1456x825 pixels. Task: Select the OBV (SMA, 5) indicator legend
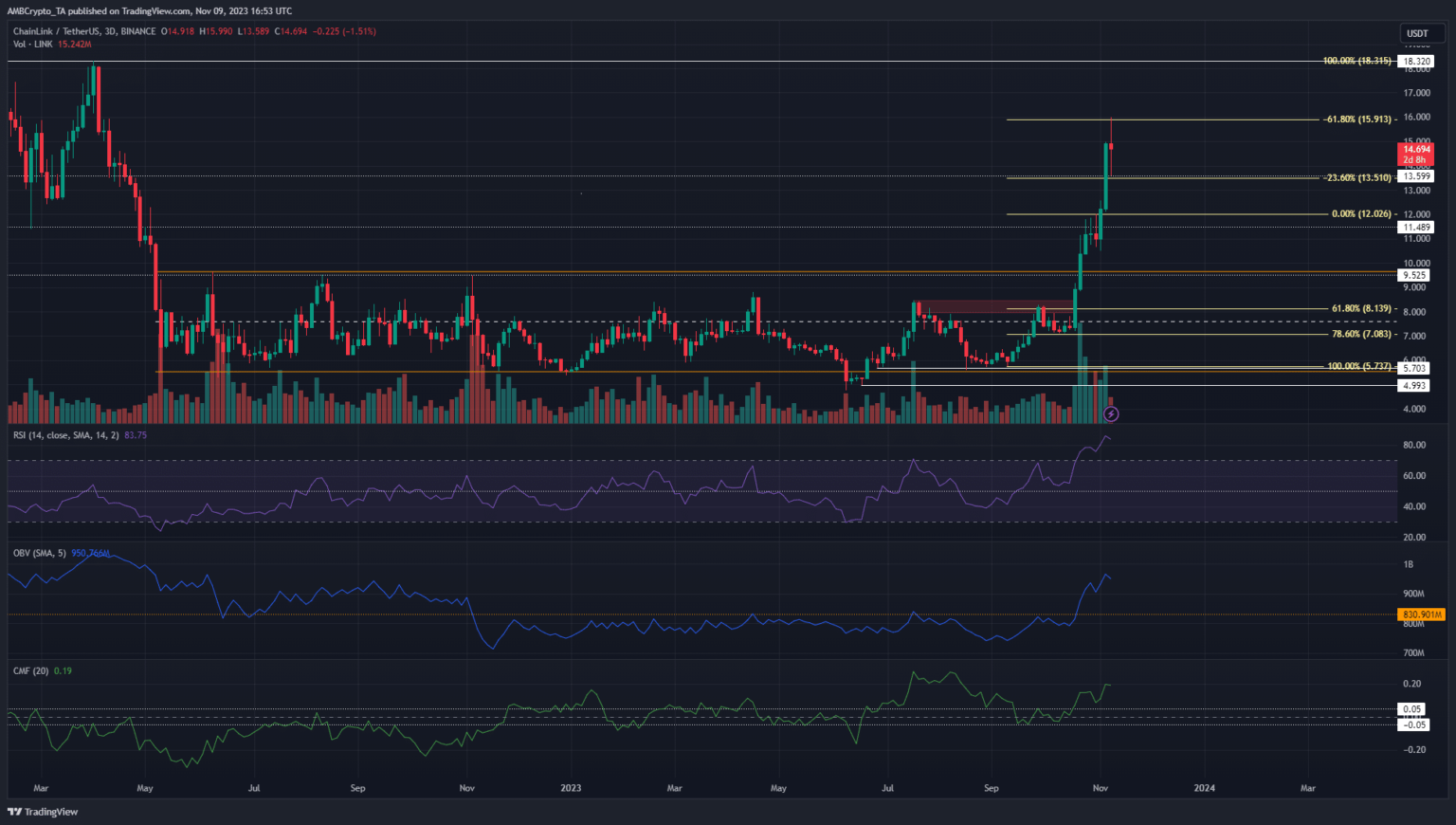39,553
